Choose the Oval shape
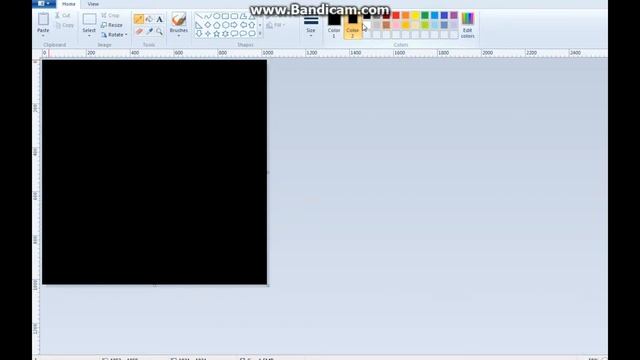Image resolution: width=640 pixels, height=360 pixels. [x=217, y=16]
